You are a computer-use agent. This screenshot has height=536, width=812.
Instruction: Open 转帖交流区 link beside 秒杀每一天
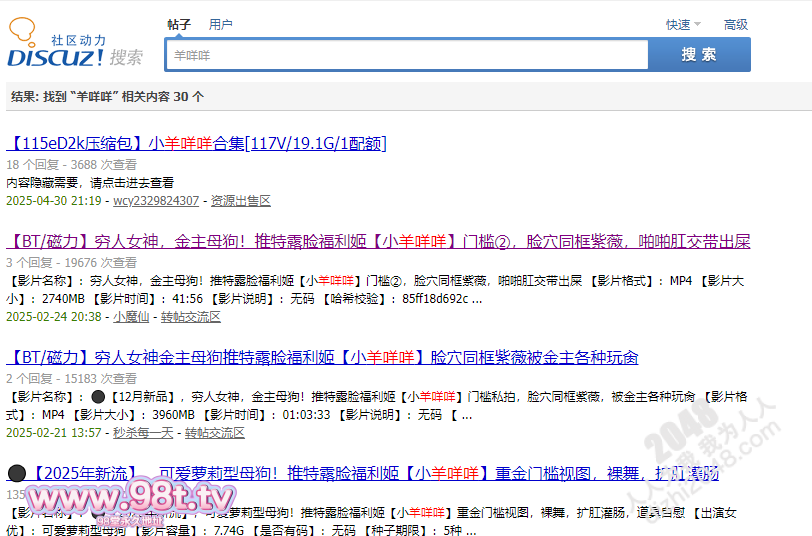tap(214, 433)
